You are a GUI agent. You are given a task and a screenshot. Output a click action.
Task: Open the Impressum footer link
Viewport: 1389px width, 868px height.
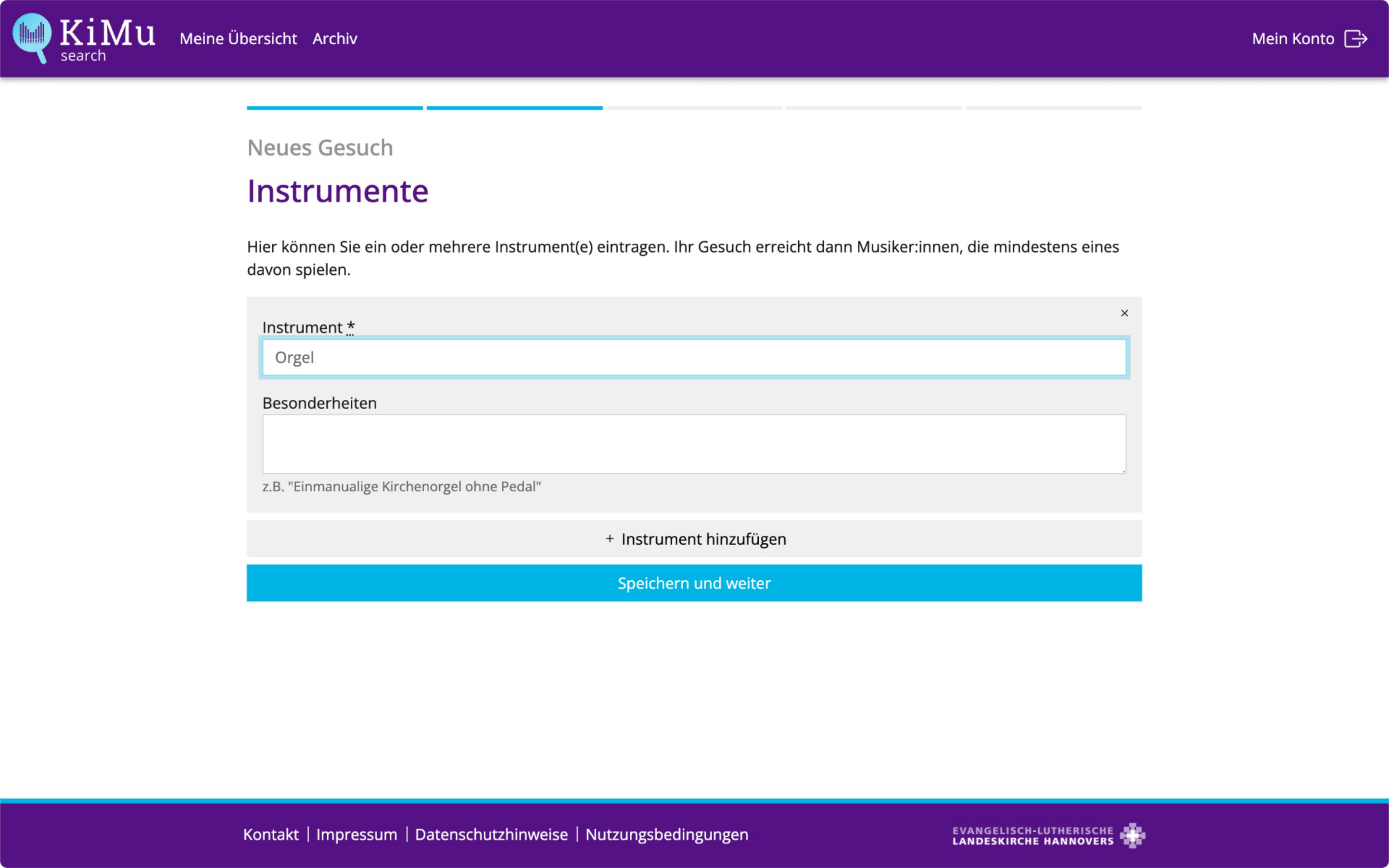coord(356,834)
